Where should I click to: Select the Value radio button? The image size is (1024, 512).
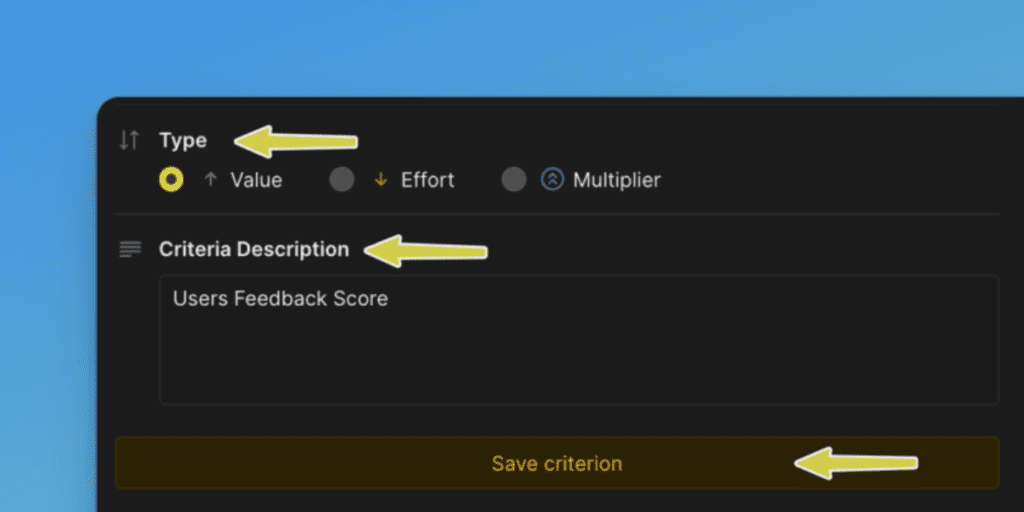(171, 180)
